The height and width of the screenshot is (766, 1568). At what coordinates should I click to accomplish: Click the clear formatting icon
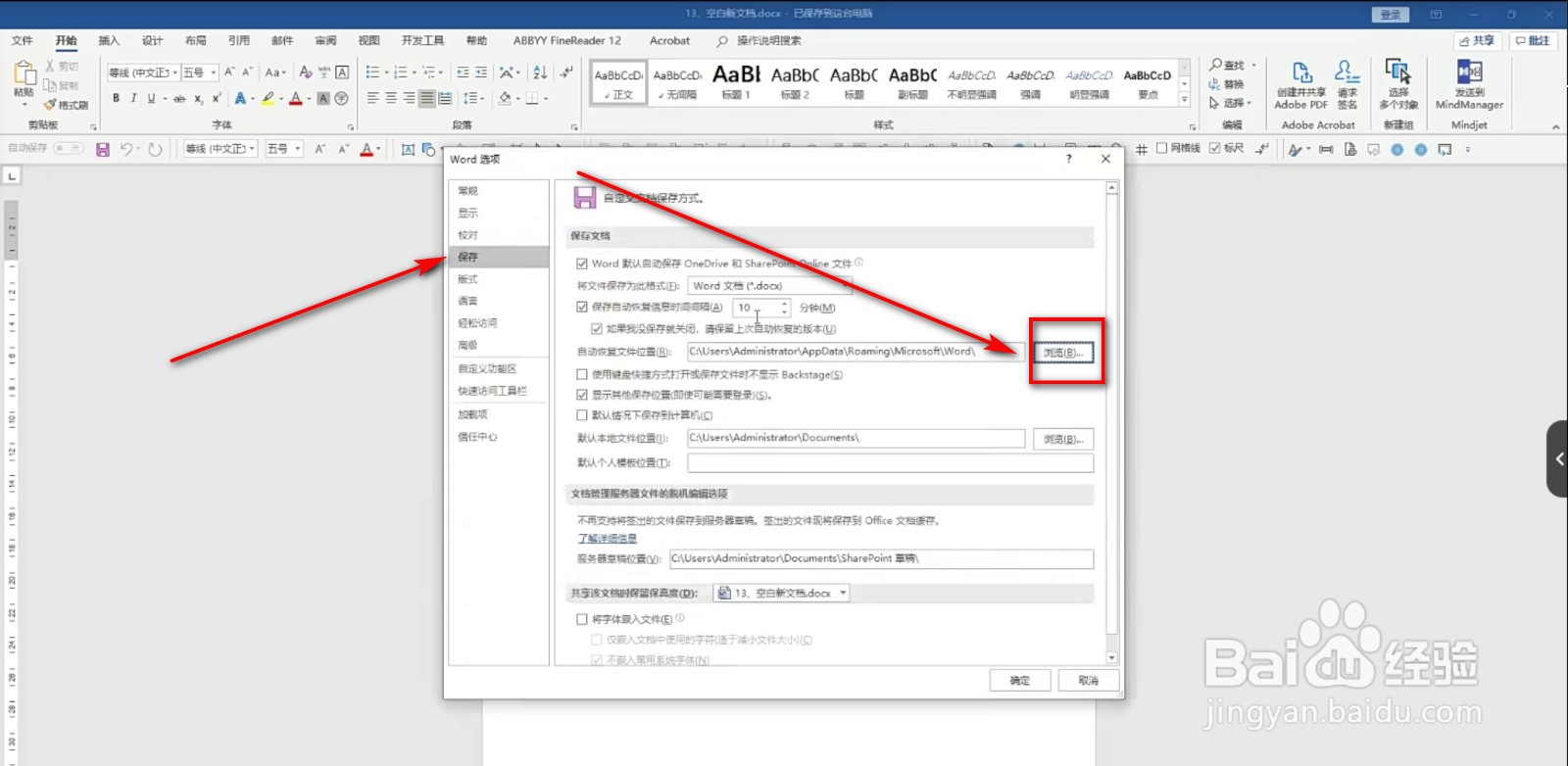pyautogui.click(x=306, y=72)
